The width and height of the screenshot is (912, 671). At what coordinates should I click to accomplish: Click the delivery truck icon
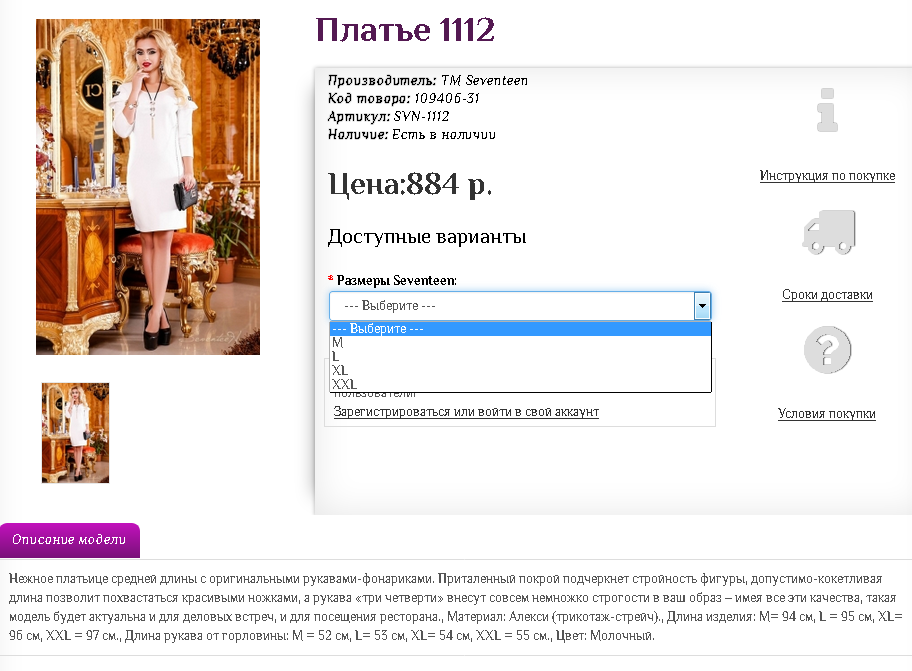coord(827,232)
